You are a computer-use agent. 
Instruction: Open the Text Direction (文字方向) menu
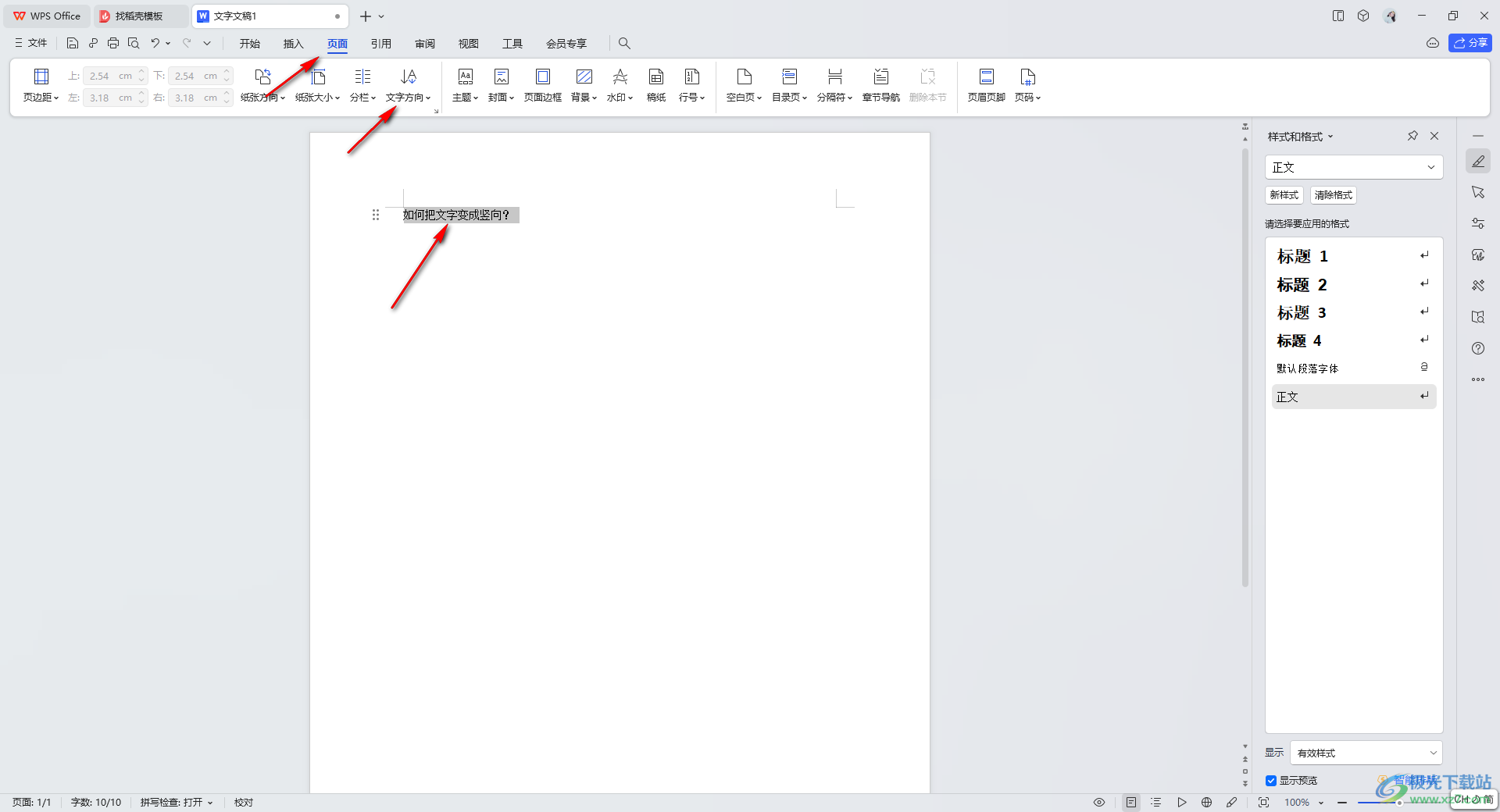tap(408, 85)
